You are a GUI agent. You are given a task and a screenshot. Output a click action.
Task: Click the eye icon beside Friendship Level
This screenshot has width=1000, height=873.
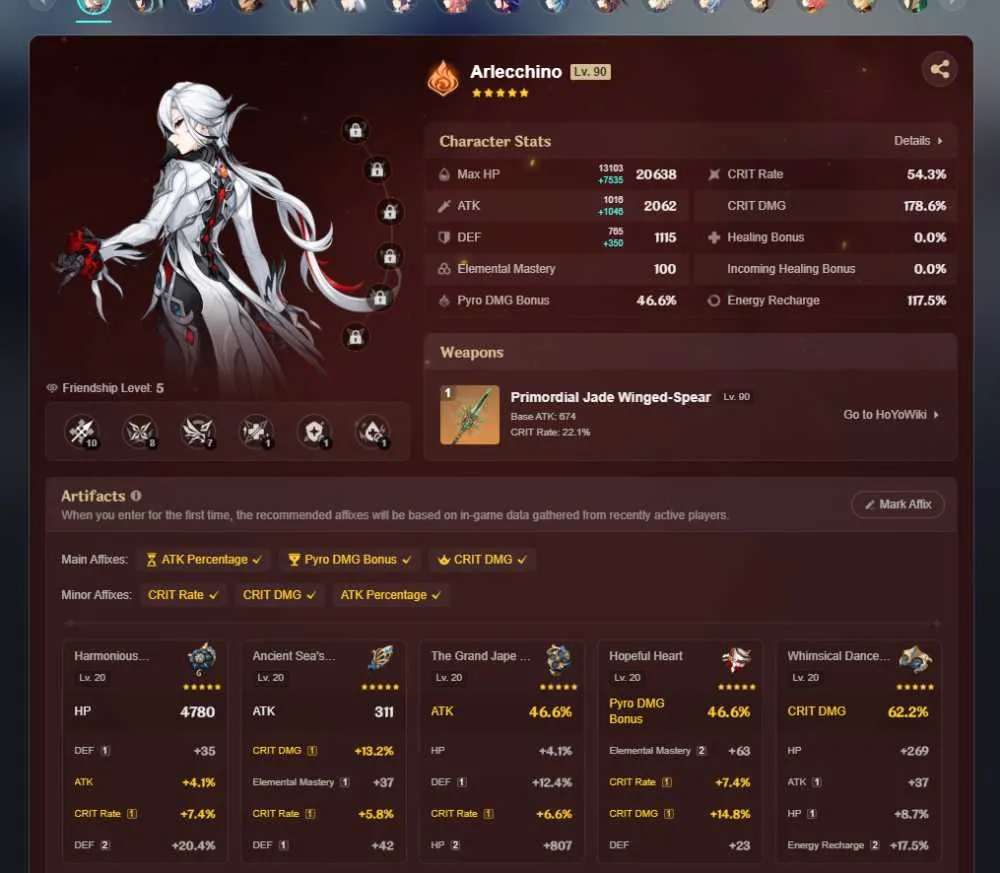coord(52,388)
